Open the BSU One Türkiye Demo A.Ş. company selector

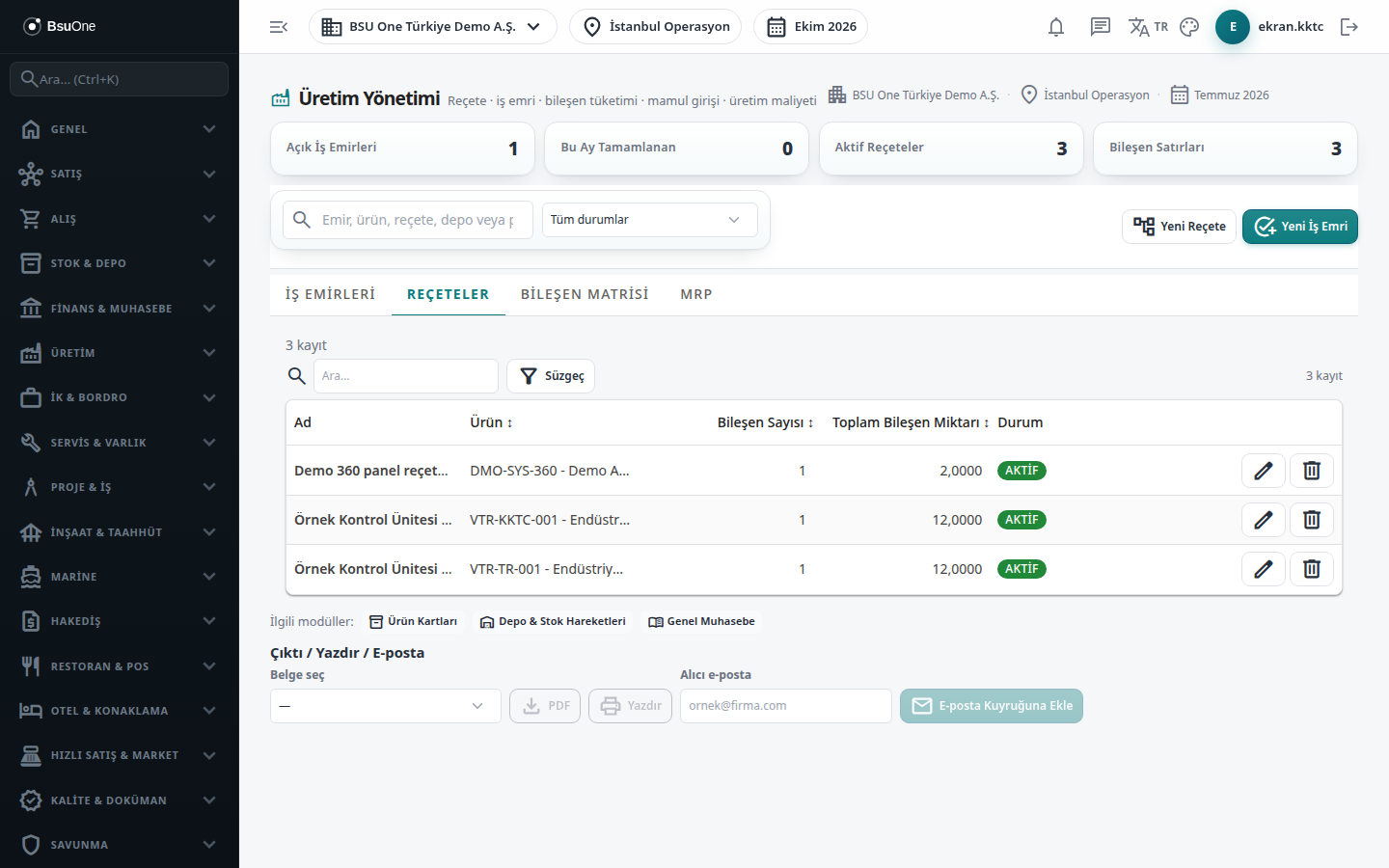coord(433,27)
